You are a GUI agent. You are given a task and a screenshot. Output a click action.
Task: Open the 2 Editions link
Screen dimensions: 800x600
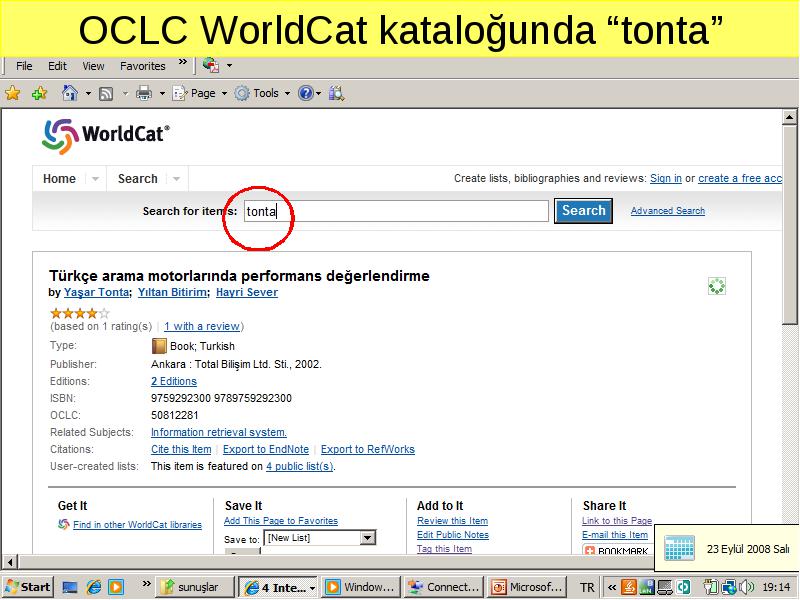[x=173, y=381]
